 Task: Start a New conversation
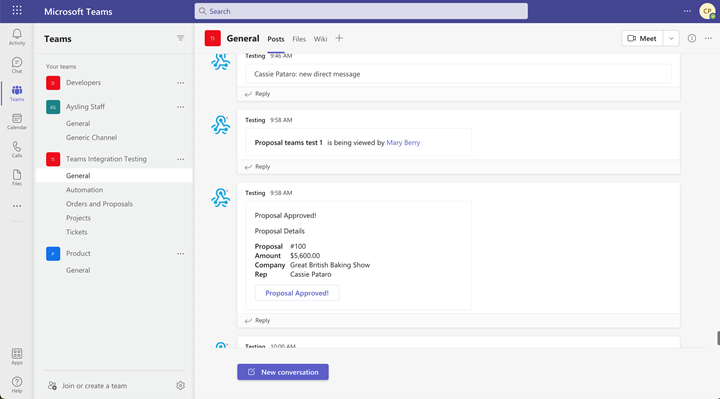click(x=283, y=372)
